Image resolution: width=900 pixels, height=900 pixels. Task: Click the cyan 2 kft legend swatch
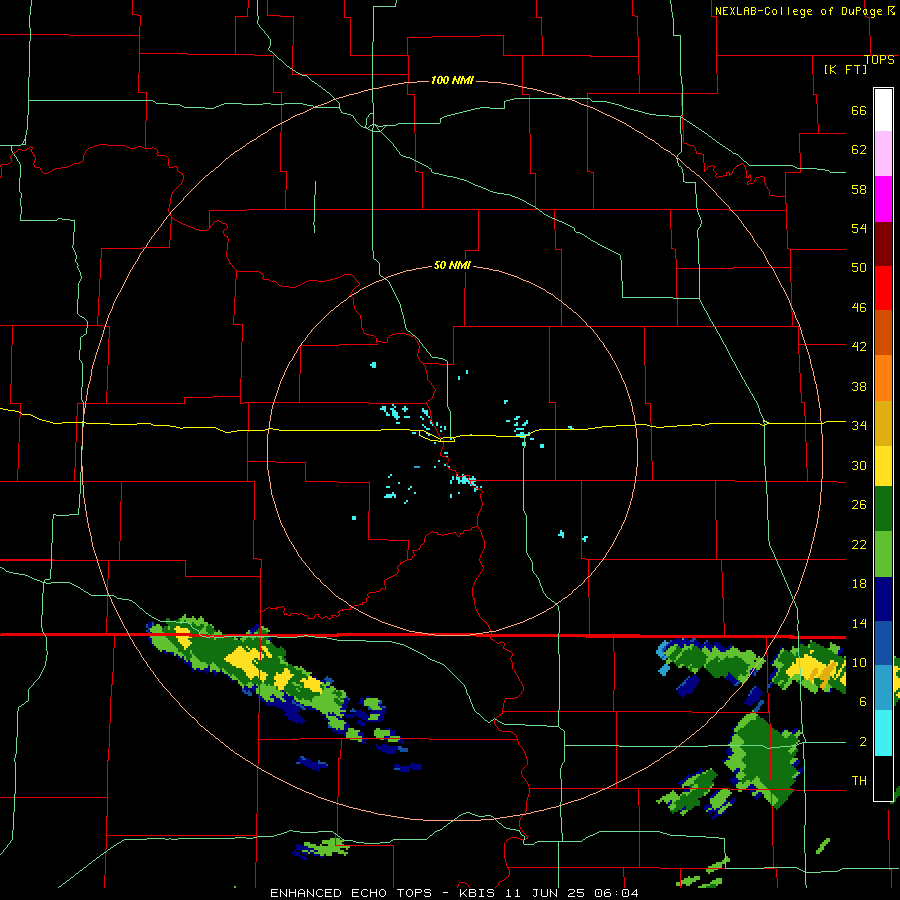coord(883,733)
